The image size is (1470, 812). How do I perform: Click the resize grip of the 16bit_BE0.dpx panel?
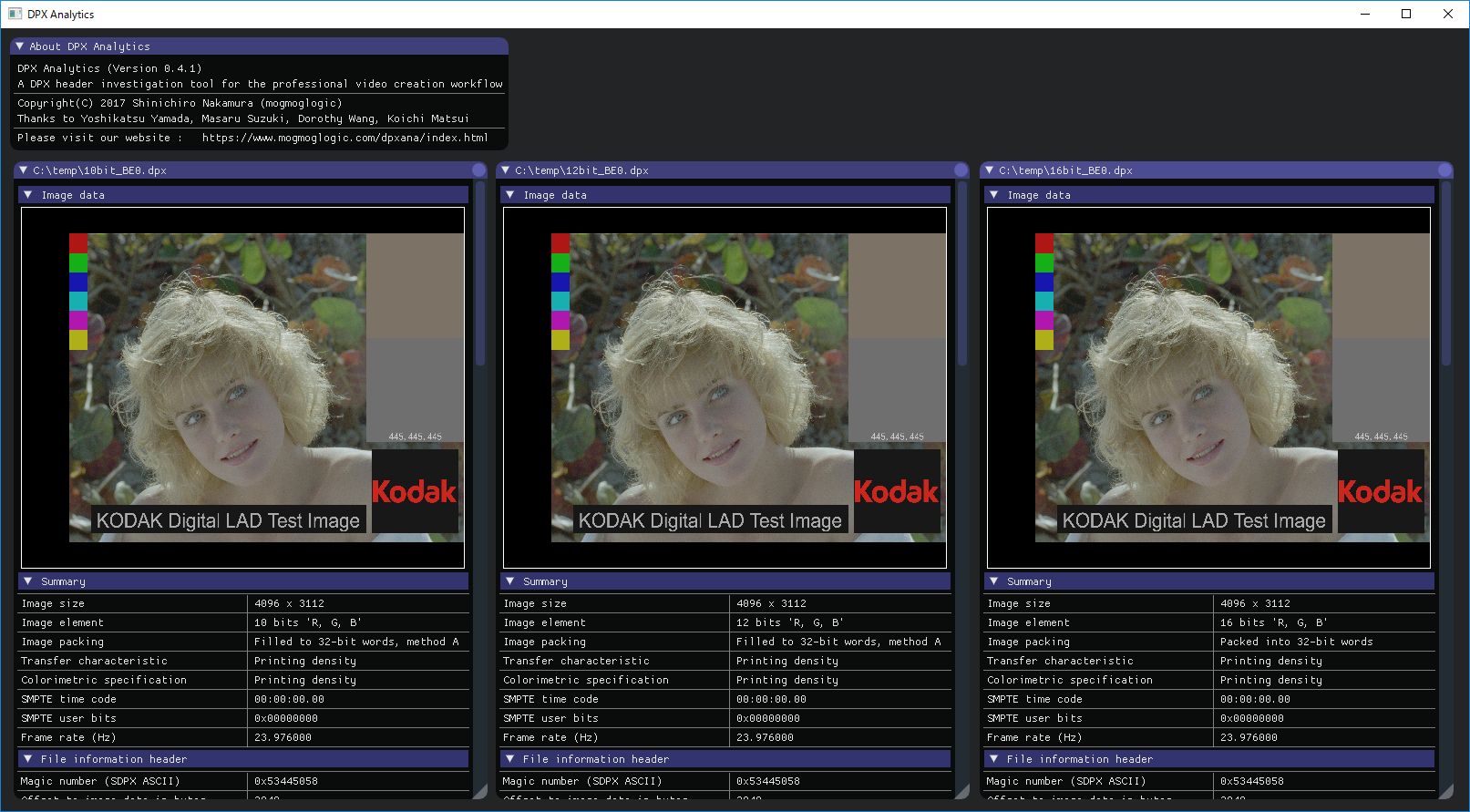click(x=1445, y=792)
